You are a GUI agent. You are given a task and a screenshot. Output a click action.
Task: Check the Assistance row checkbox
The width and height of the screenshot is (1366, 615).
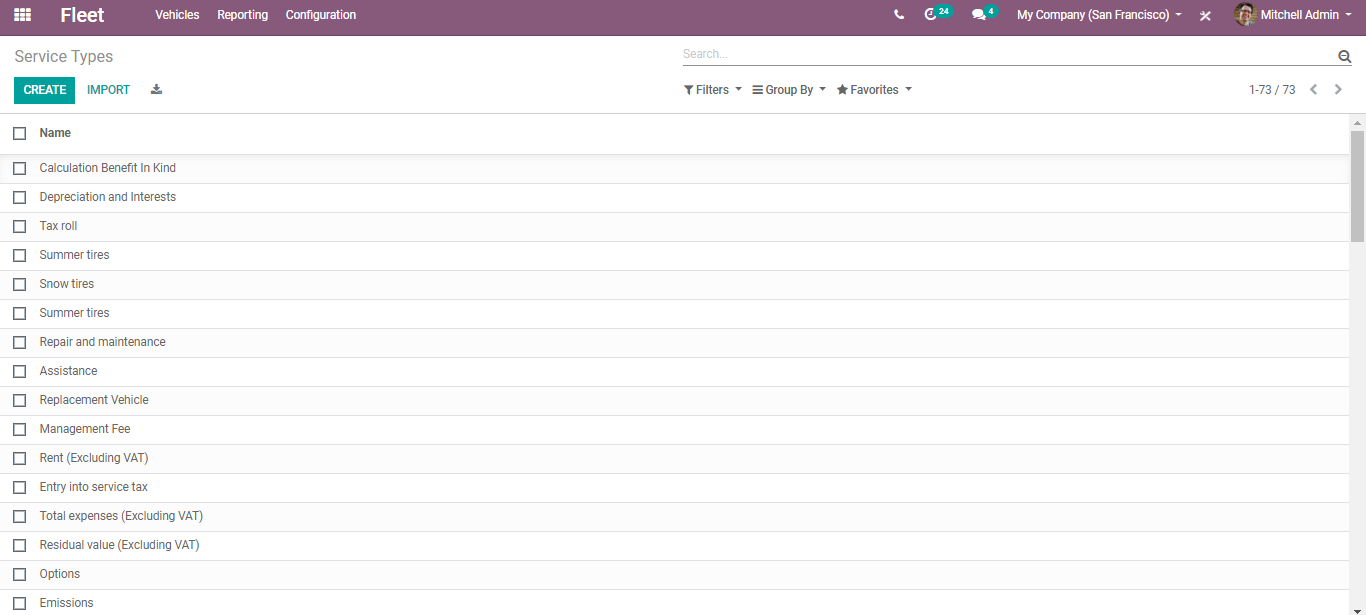[x=19, y=371]
